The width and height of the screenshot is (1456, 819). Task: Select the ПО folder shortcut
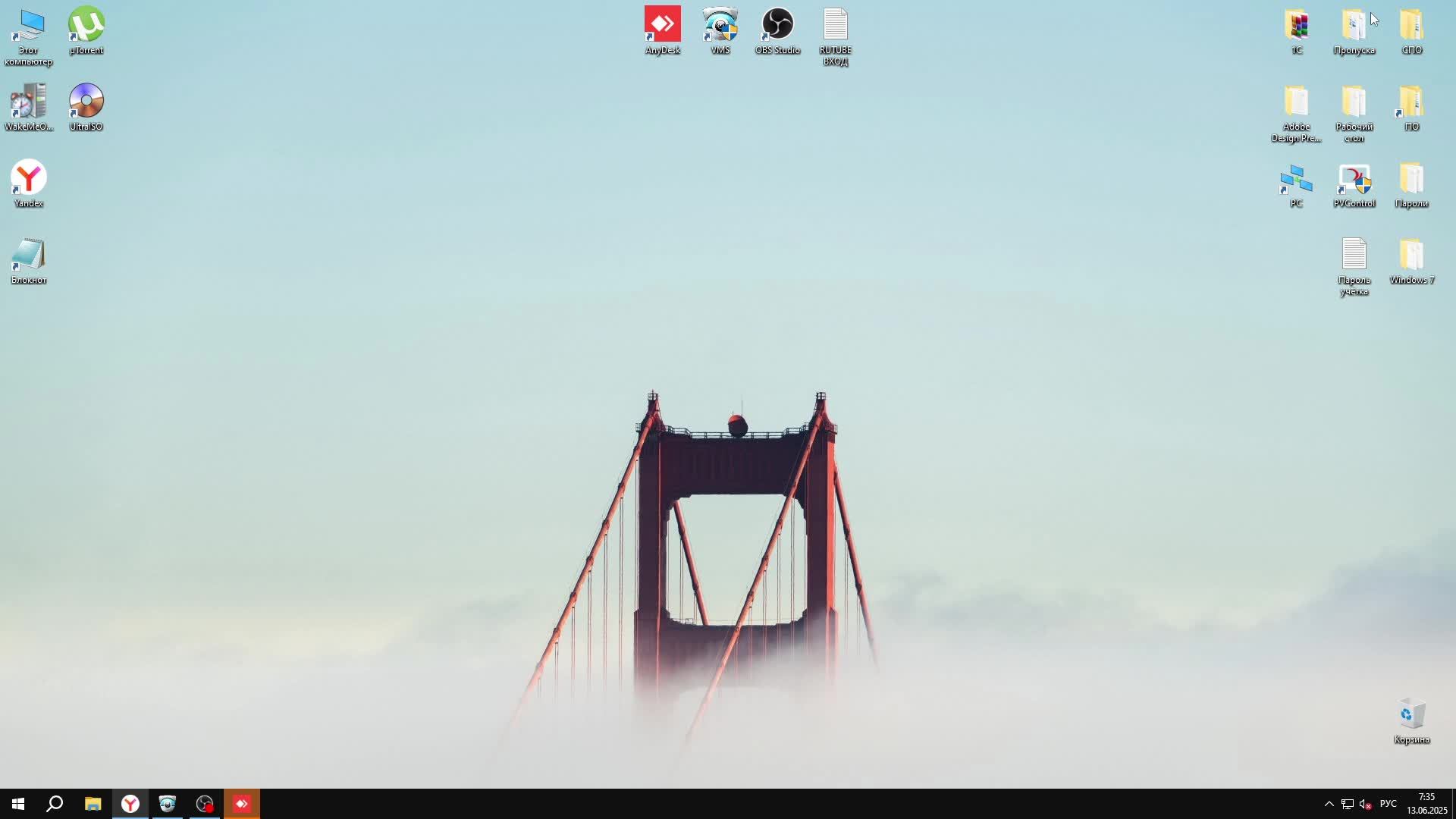pos(1412,108)
